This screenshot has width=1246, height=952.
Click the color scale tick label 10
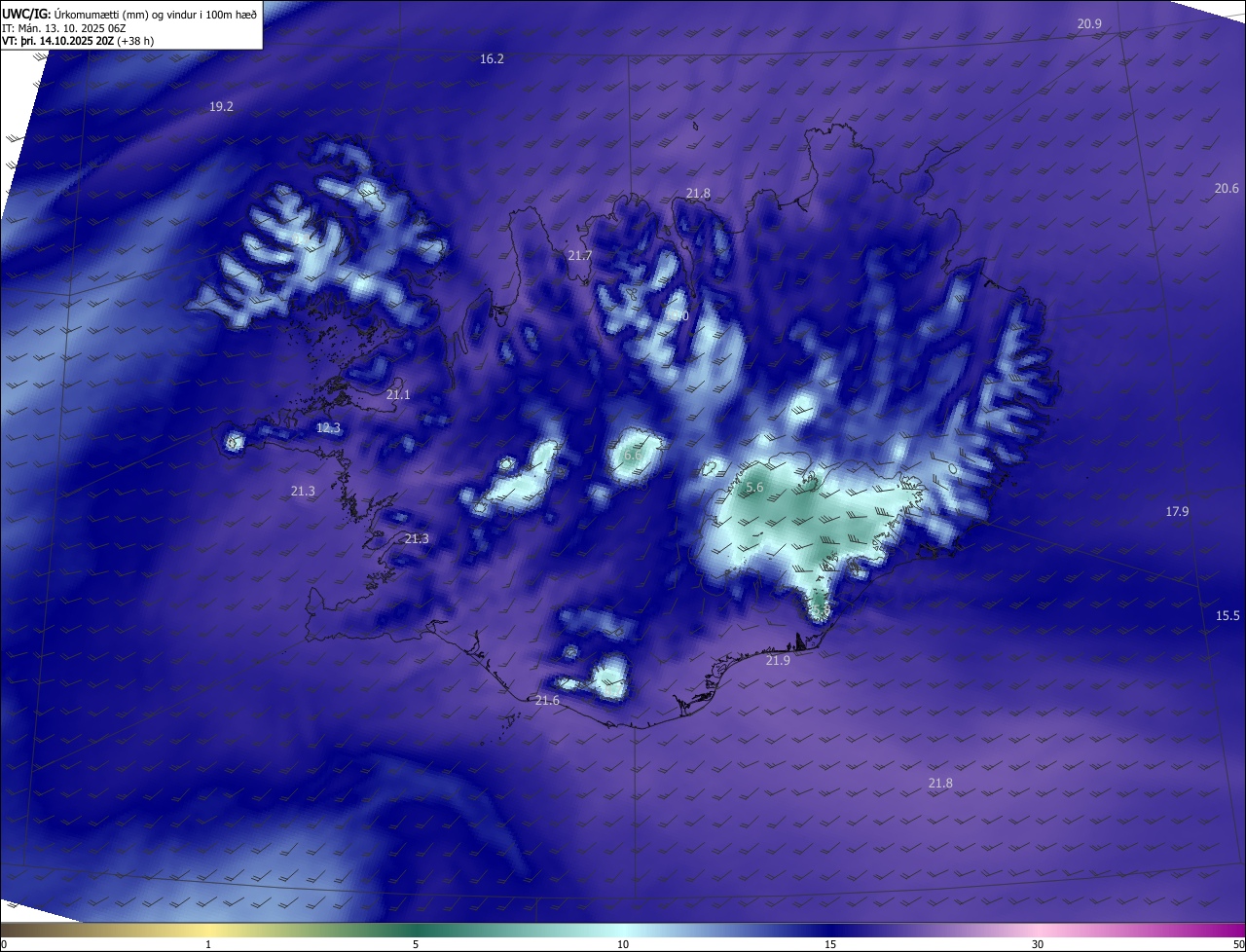623,944
